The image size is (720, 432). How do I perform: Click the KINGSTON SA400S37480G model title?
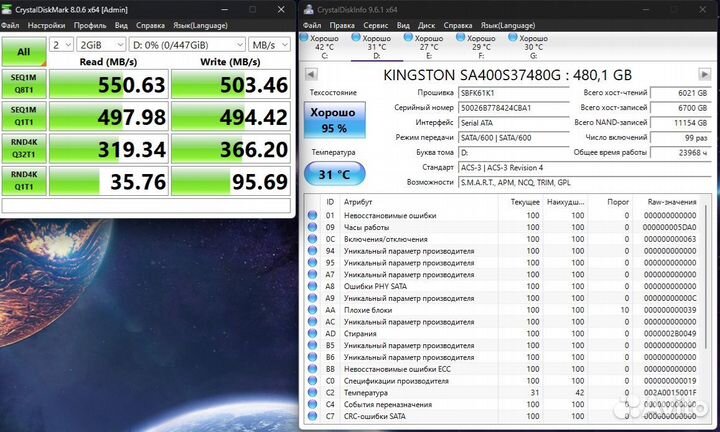[507, 75]
